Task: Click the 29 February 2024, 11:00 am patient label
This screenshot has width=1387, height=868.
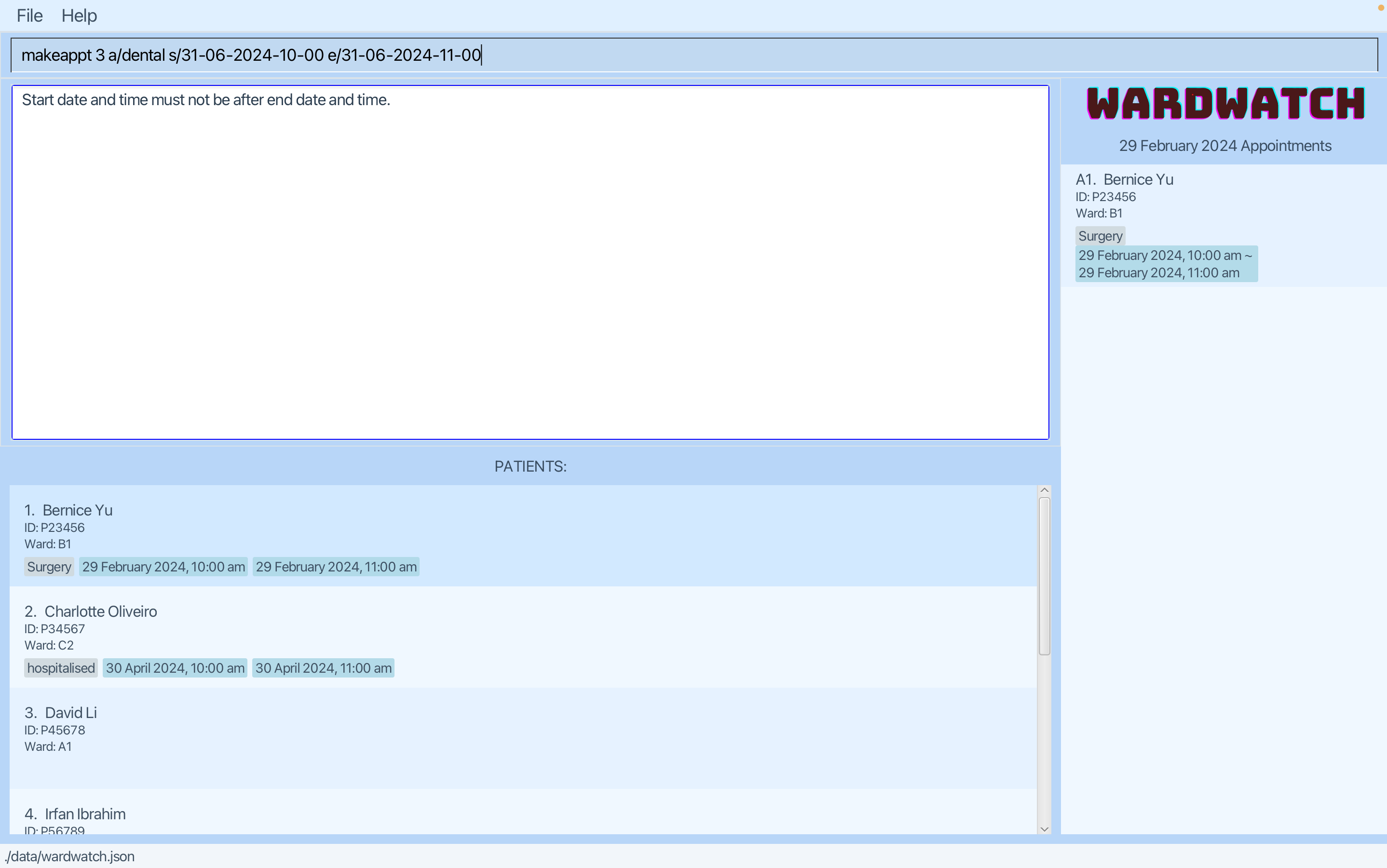Action: pos(336,567)
